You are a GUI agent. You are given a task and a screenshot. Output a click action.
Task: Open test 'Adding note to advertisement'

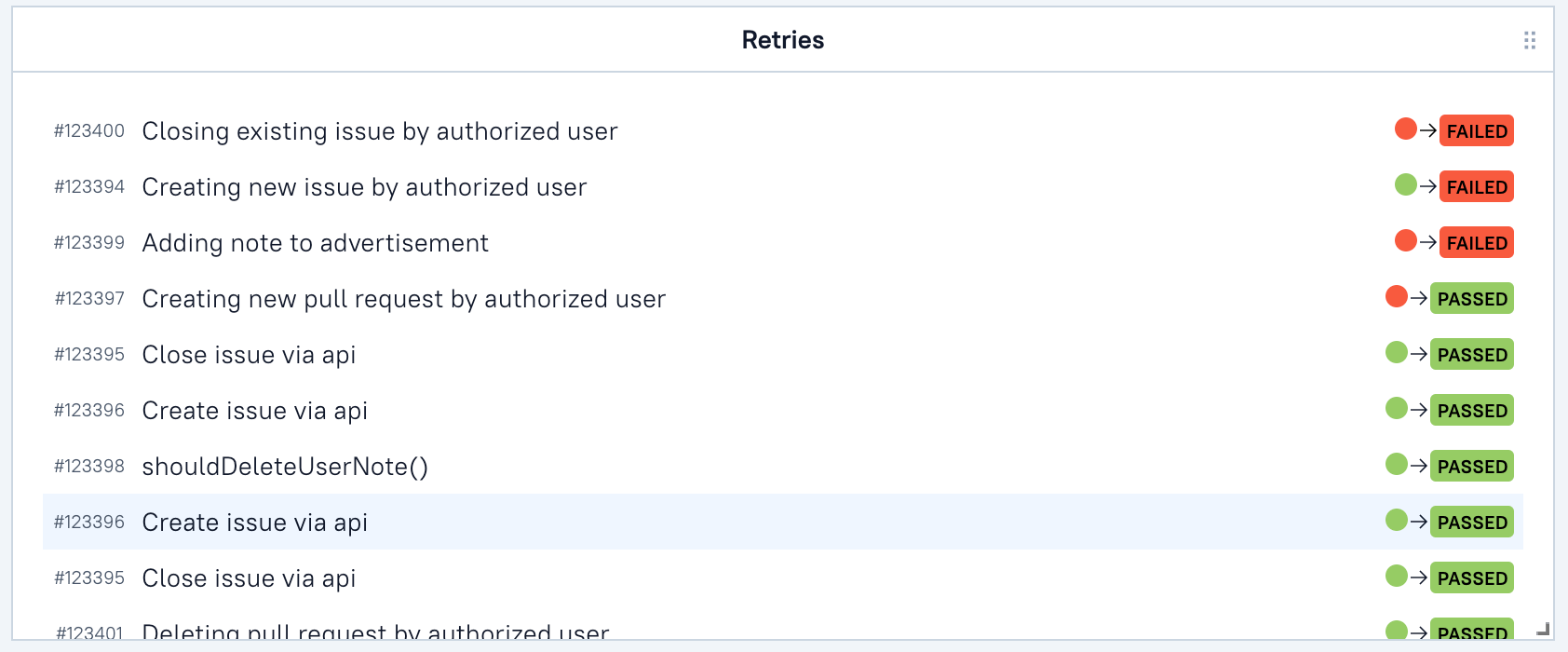click(315, 243)
